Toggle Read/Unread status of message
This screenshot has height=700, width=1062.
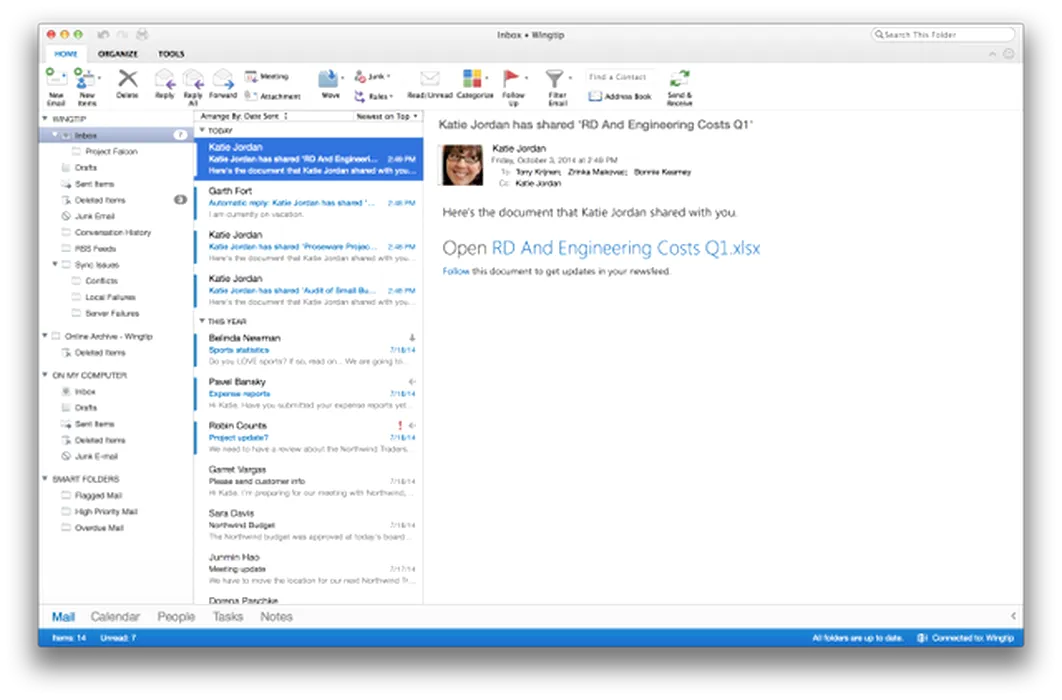point(429,80)
